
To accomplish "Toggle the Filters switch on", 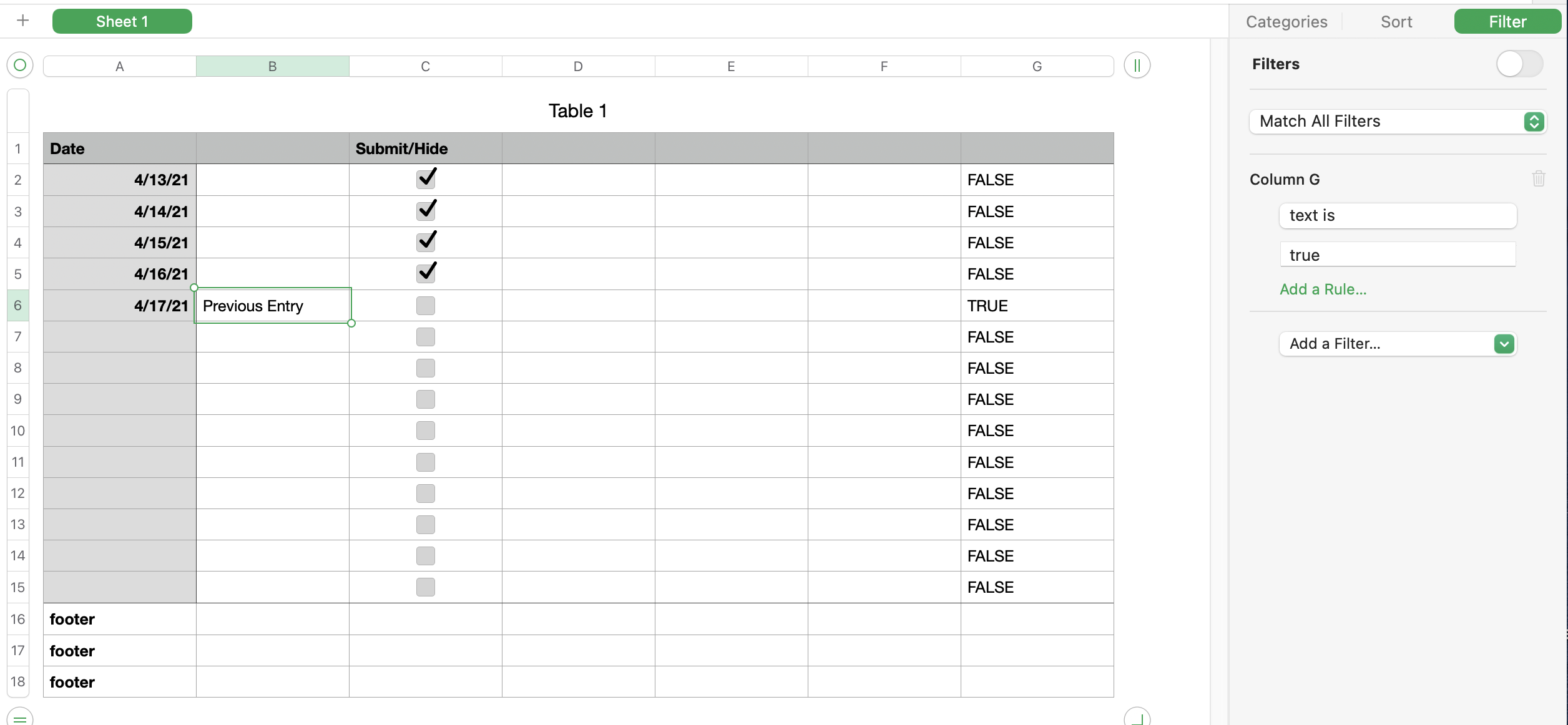I will [1519, 64].
